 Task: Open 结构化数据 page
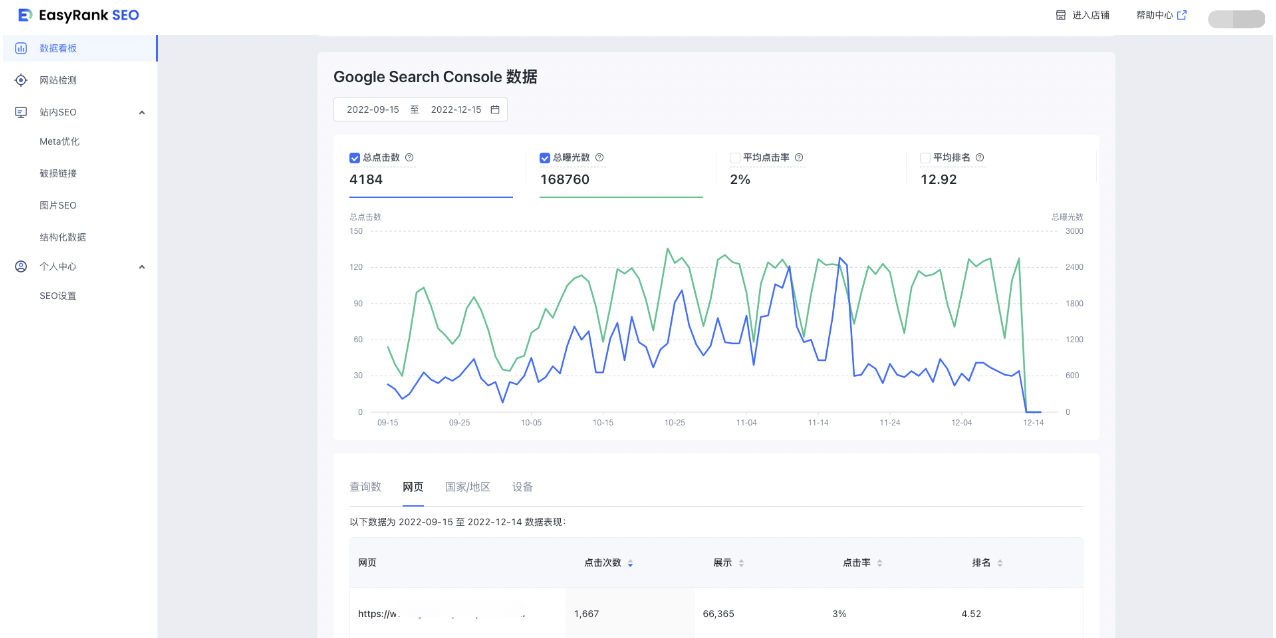[63, 237]
